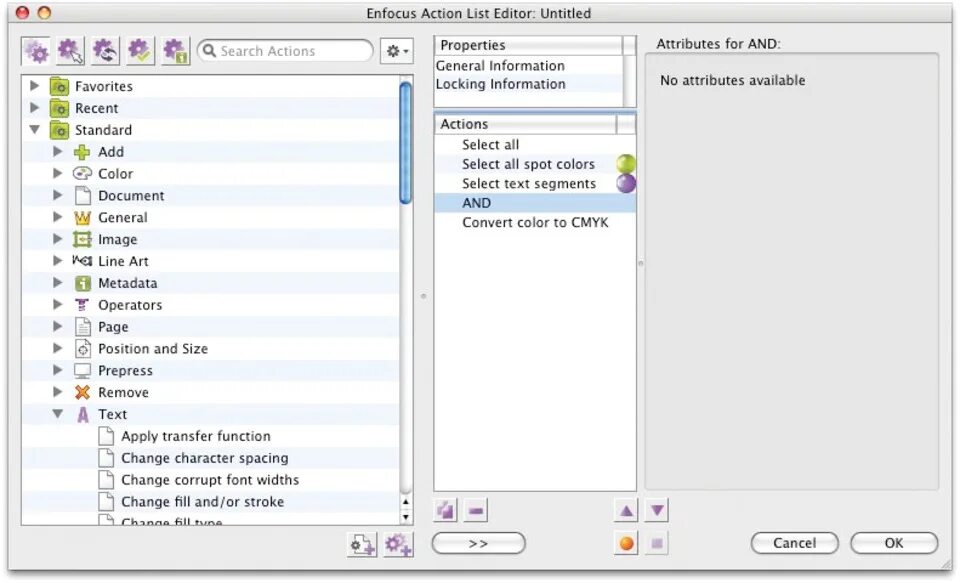Screen dimensions: 960x583
Task: Click the green sphere beside spot colors
Action: (x=626, y=164)
